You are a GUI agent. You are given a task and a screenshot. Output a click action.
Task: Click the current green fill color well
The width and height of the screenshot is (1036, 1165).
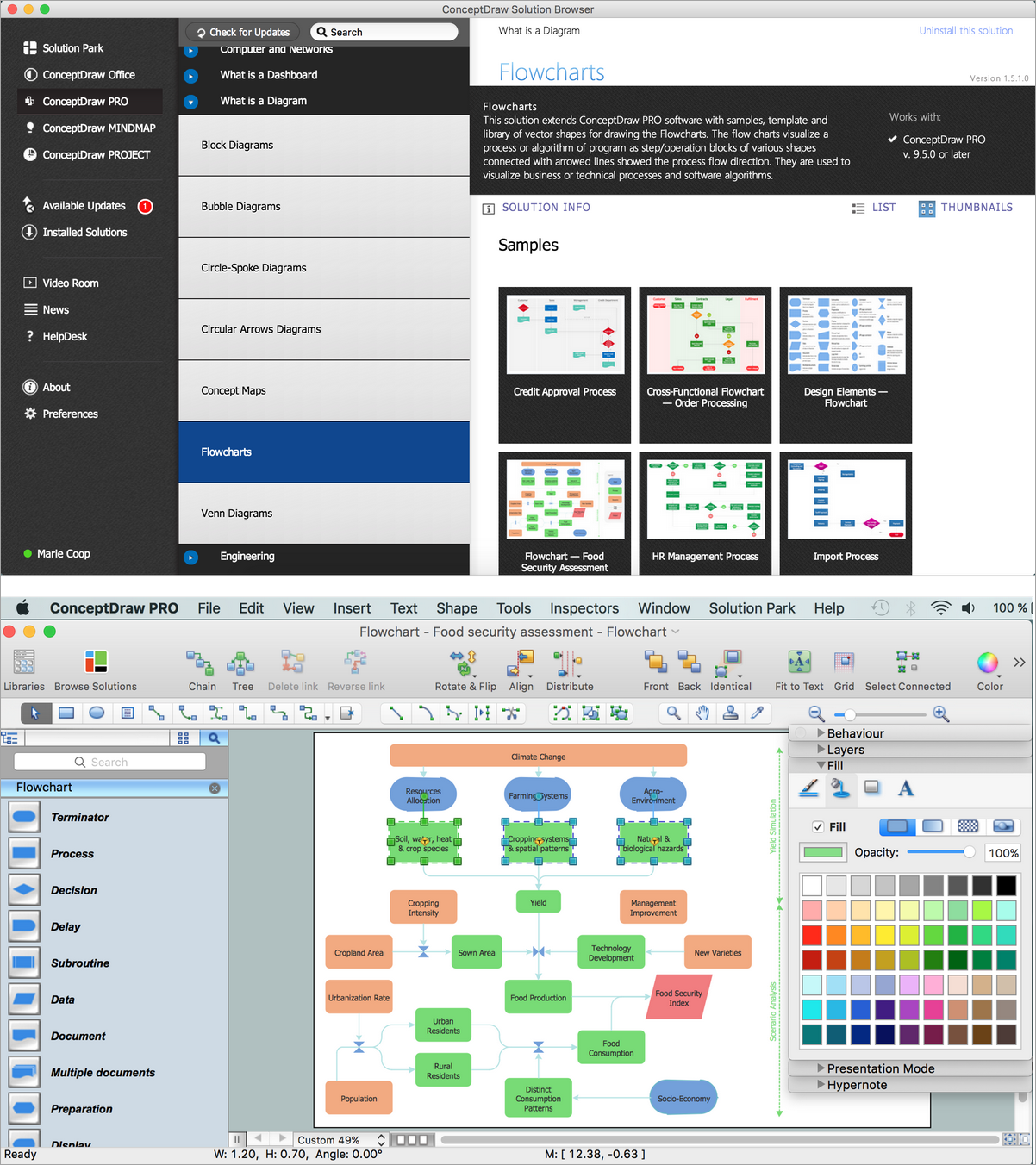pos(823,853)
